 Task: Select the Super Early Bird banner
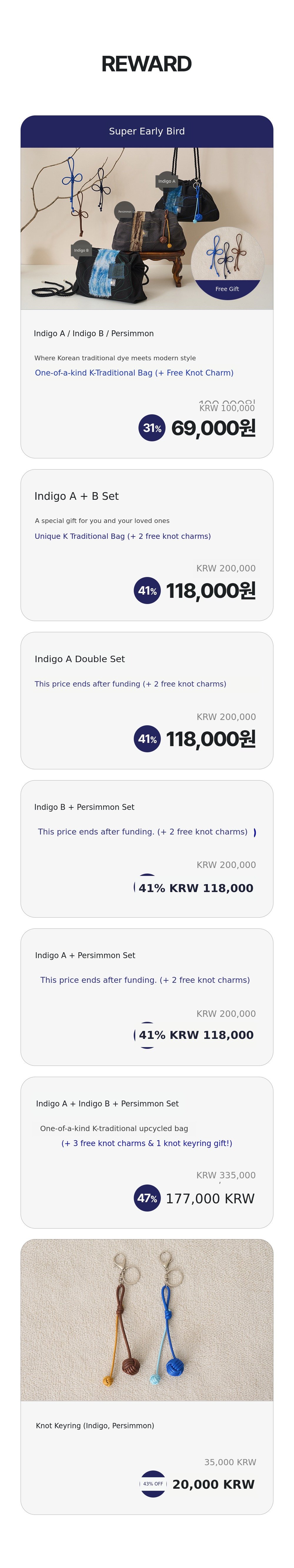pyautogui.click(x=147, y=132)
